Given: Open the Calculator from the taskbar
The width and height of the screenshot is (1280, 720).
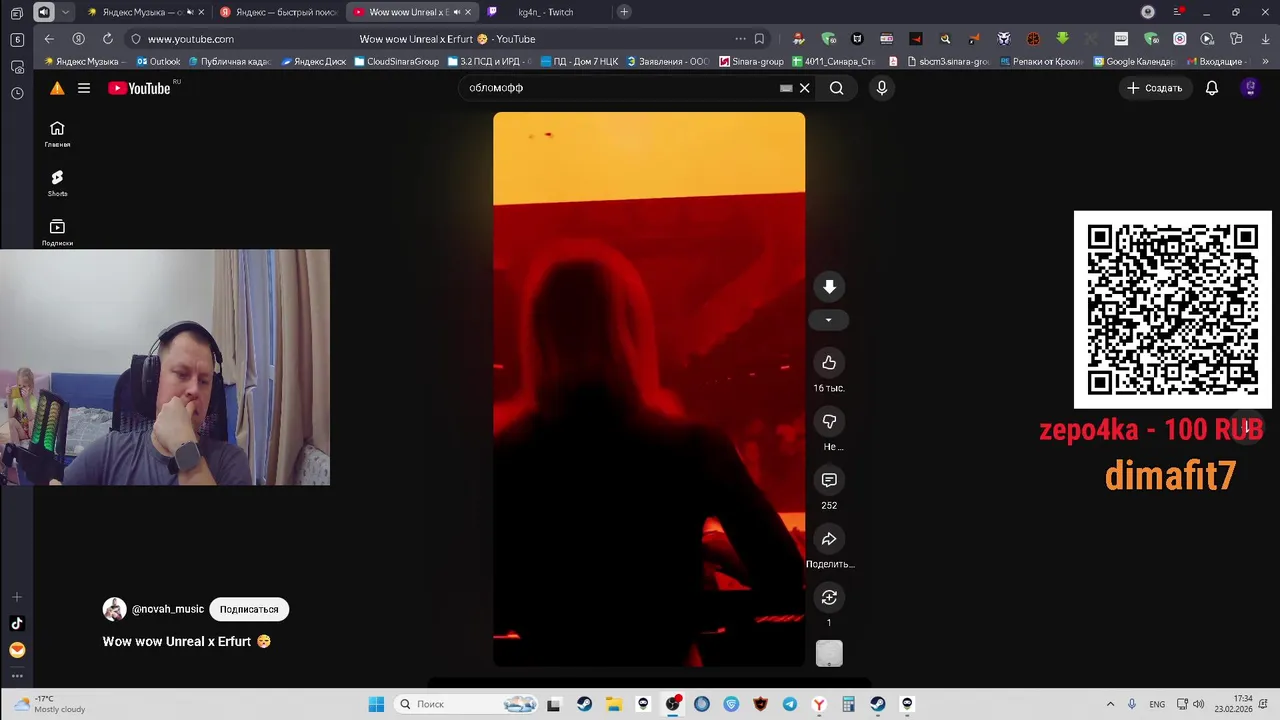Looking at the screenshot, I should pos(848,704).
